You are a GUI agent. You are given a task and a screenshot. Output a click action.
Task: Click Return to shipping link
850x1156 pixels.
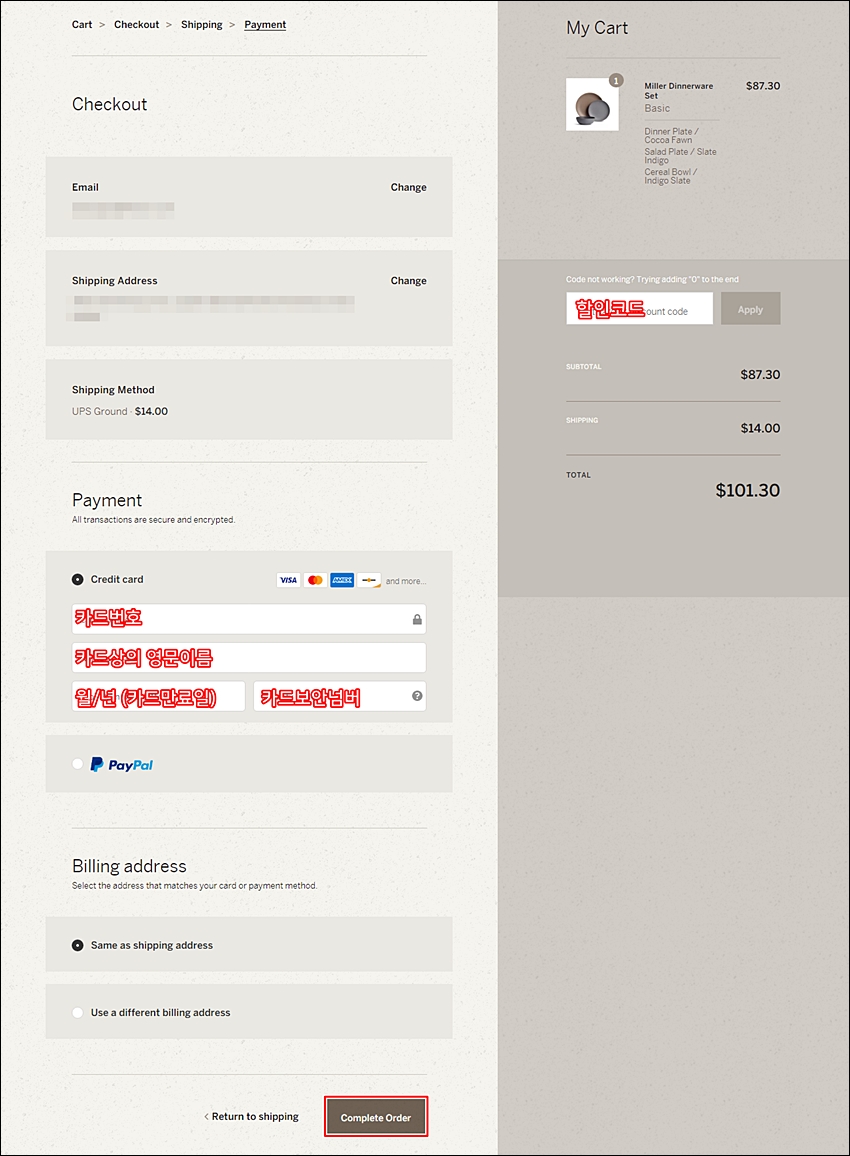point(251,1116)
